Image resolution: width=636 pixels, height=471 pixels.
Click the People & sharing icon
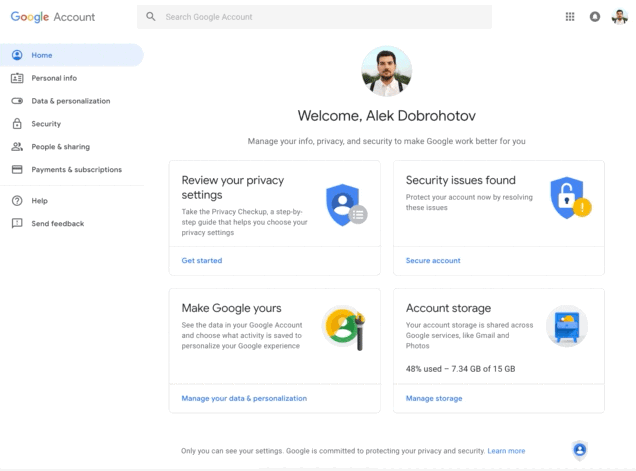(x=17, y=146)
